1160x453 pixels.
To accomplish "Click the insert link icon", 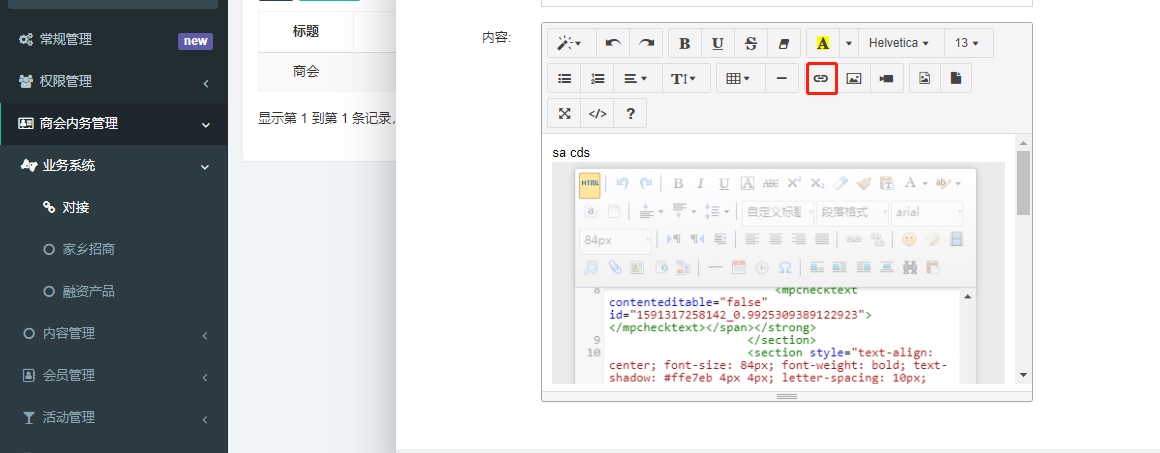I will click(821, 78).
